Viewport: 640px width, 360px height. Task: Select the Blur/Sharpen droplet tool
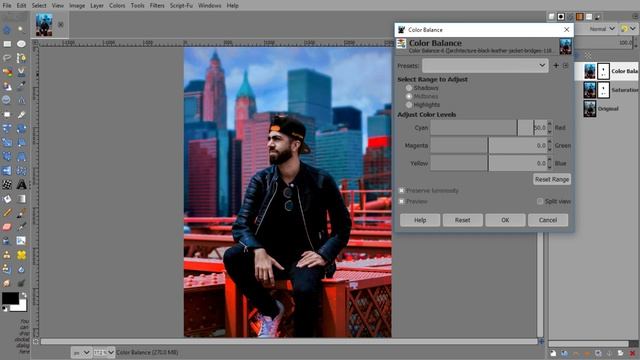(x=21, y=269)
